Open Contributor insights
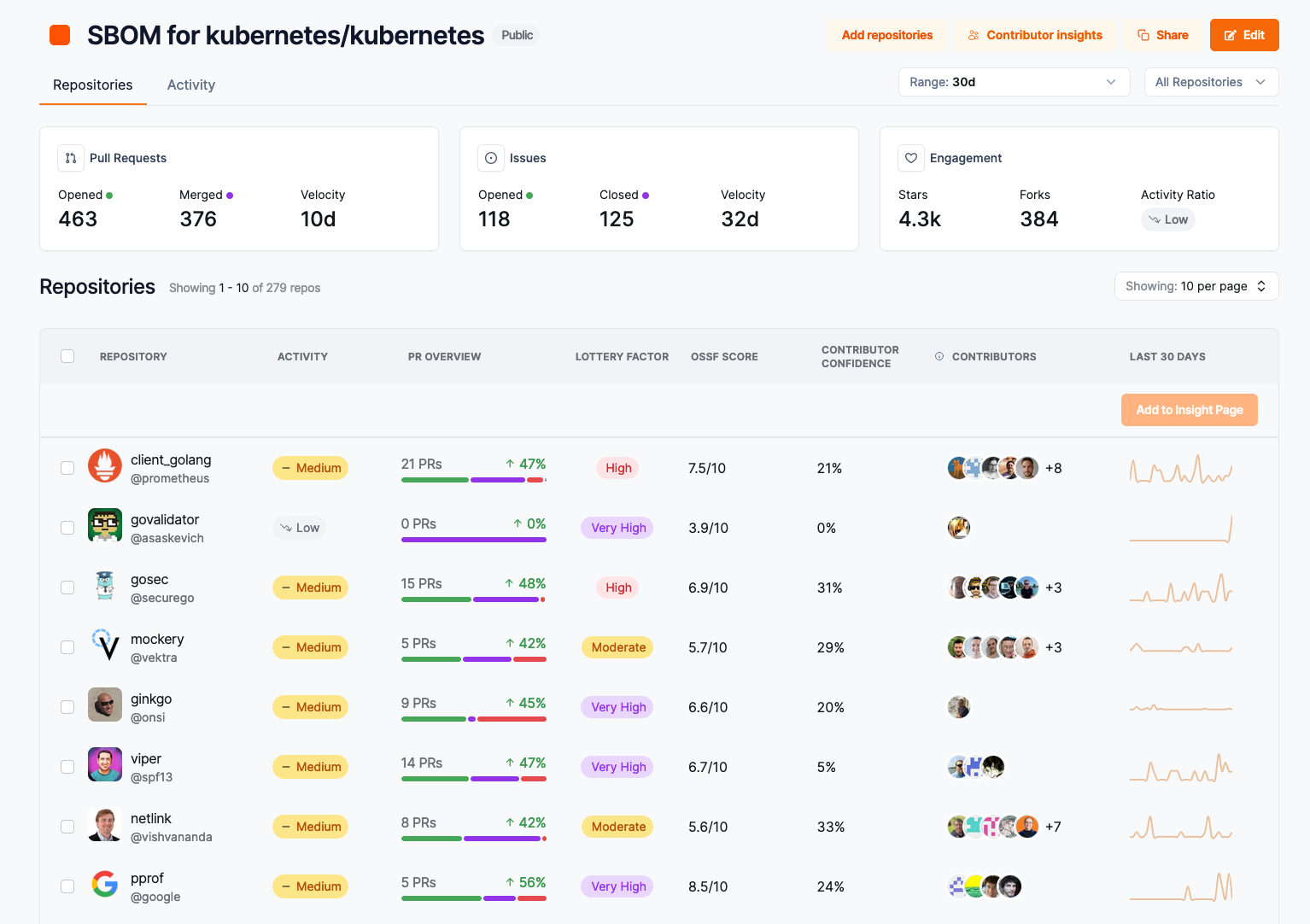Screen dimensions: 1310x924 pyautogui.click(x=1035, y=35)
